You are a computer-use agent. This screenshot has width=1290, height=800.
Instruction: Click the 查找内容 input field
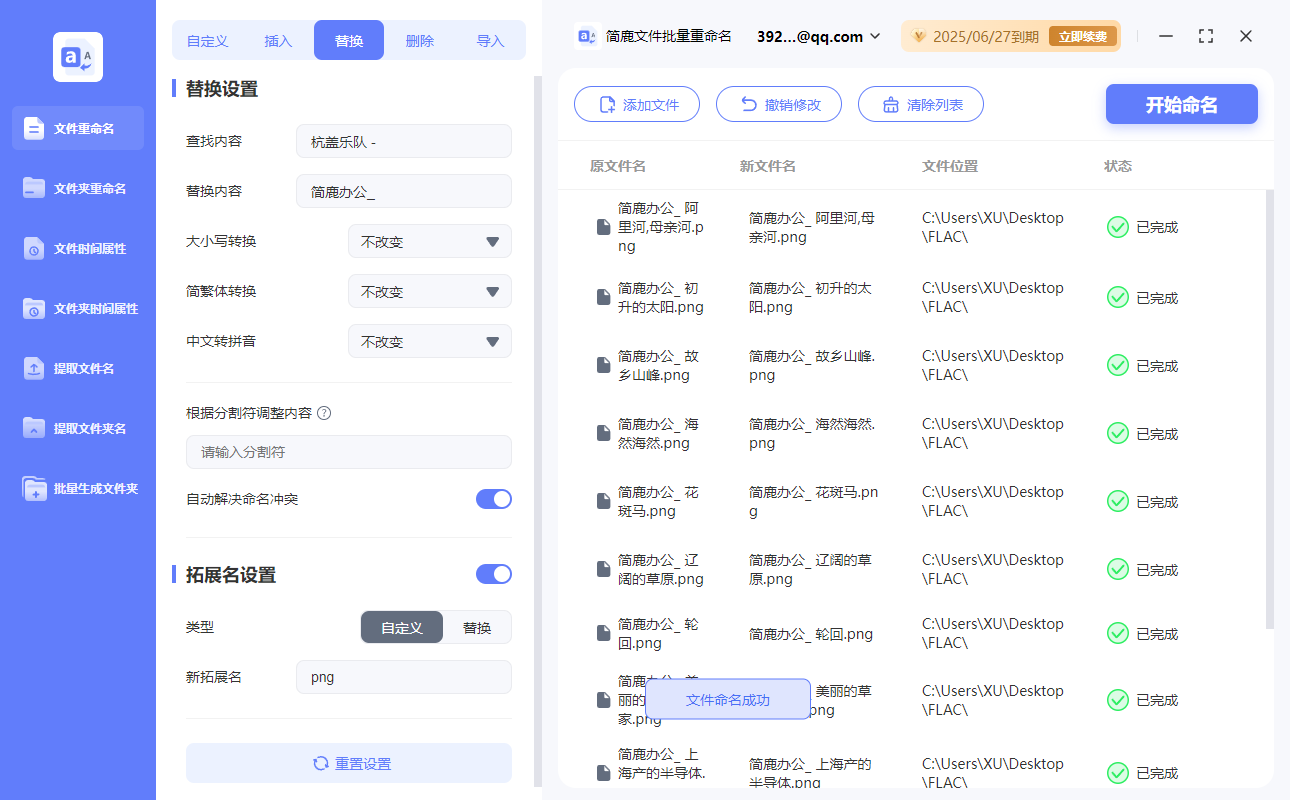coord(403,141)
